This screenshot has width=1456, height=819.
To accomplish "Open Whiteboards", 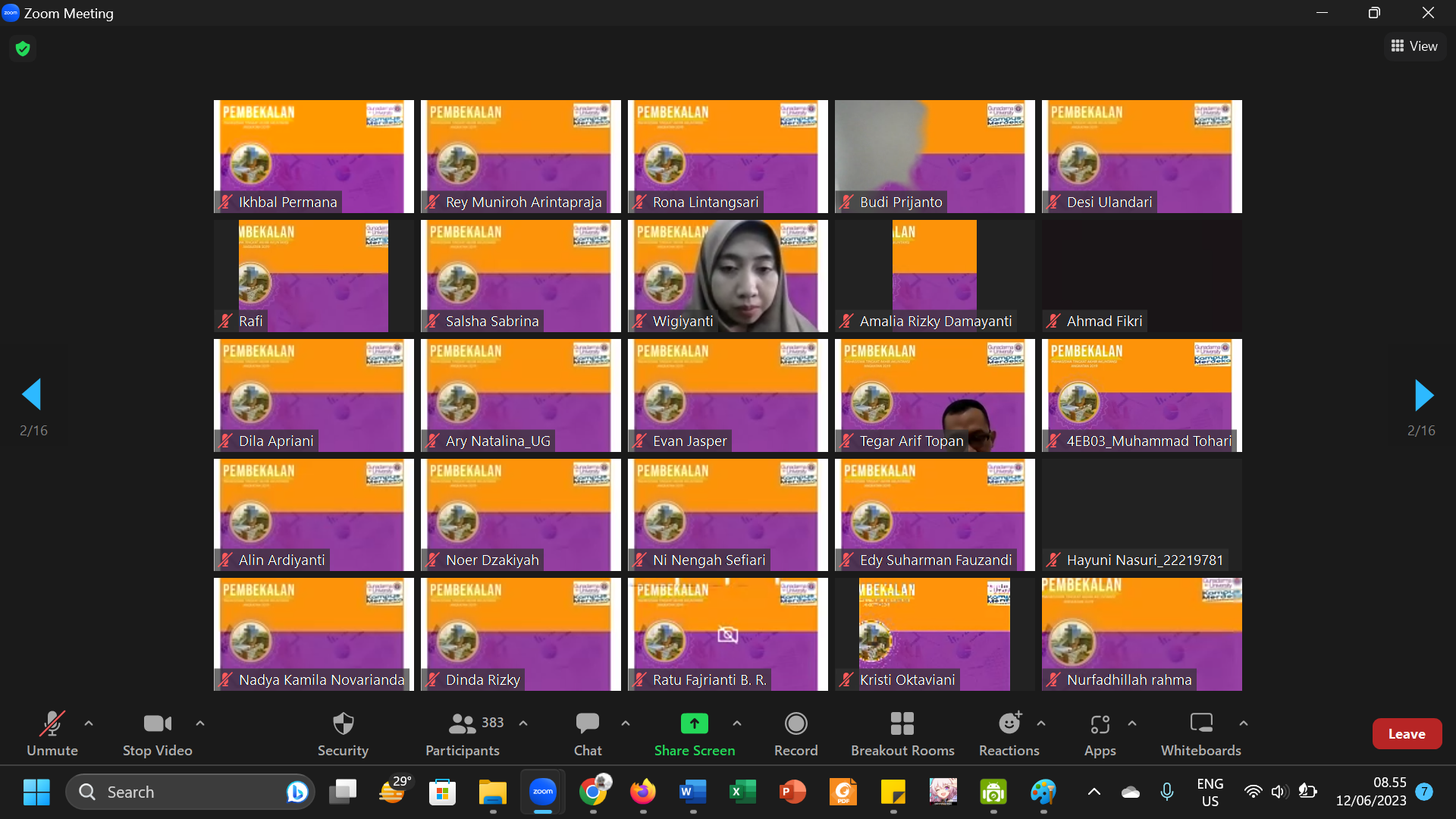I will [1201, 733].
